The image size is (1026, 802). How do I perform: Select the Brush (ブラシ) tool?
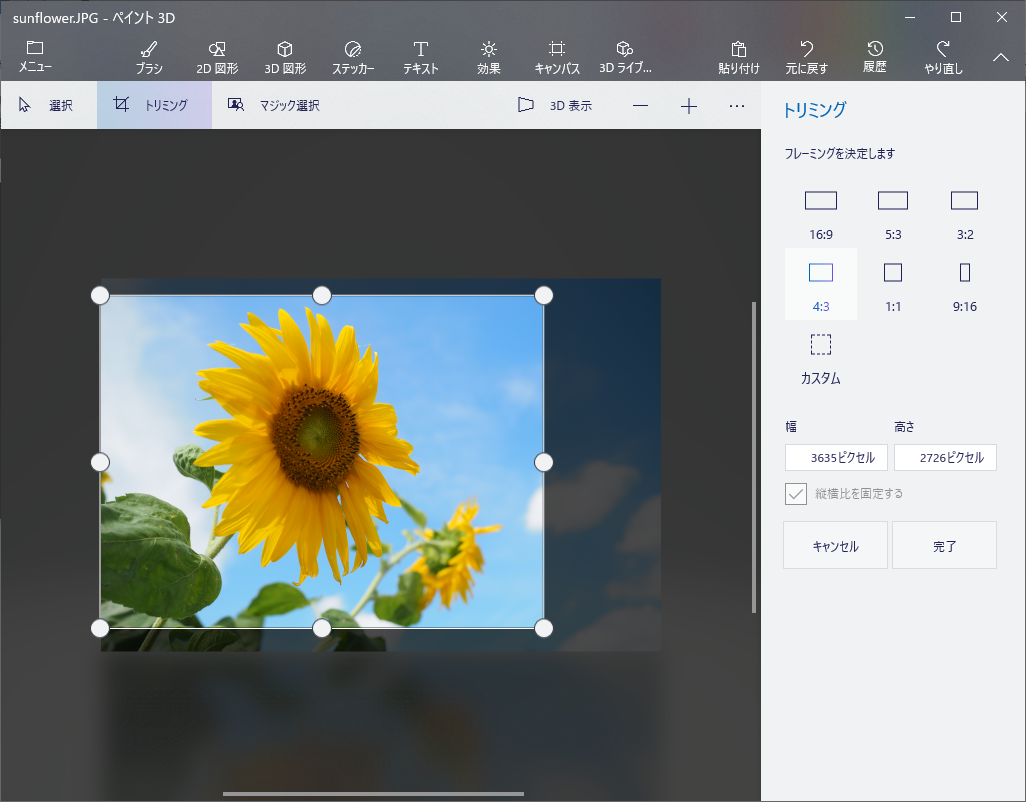tap(149, 57)
